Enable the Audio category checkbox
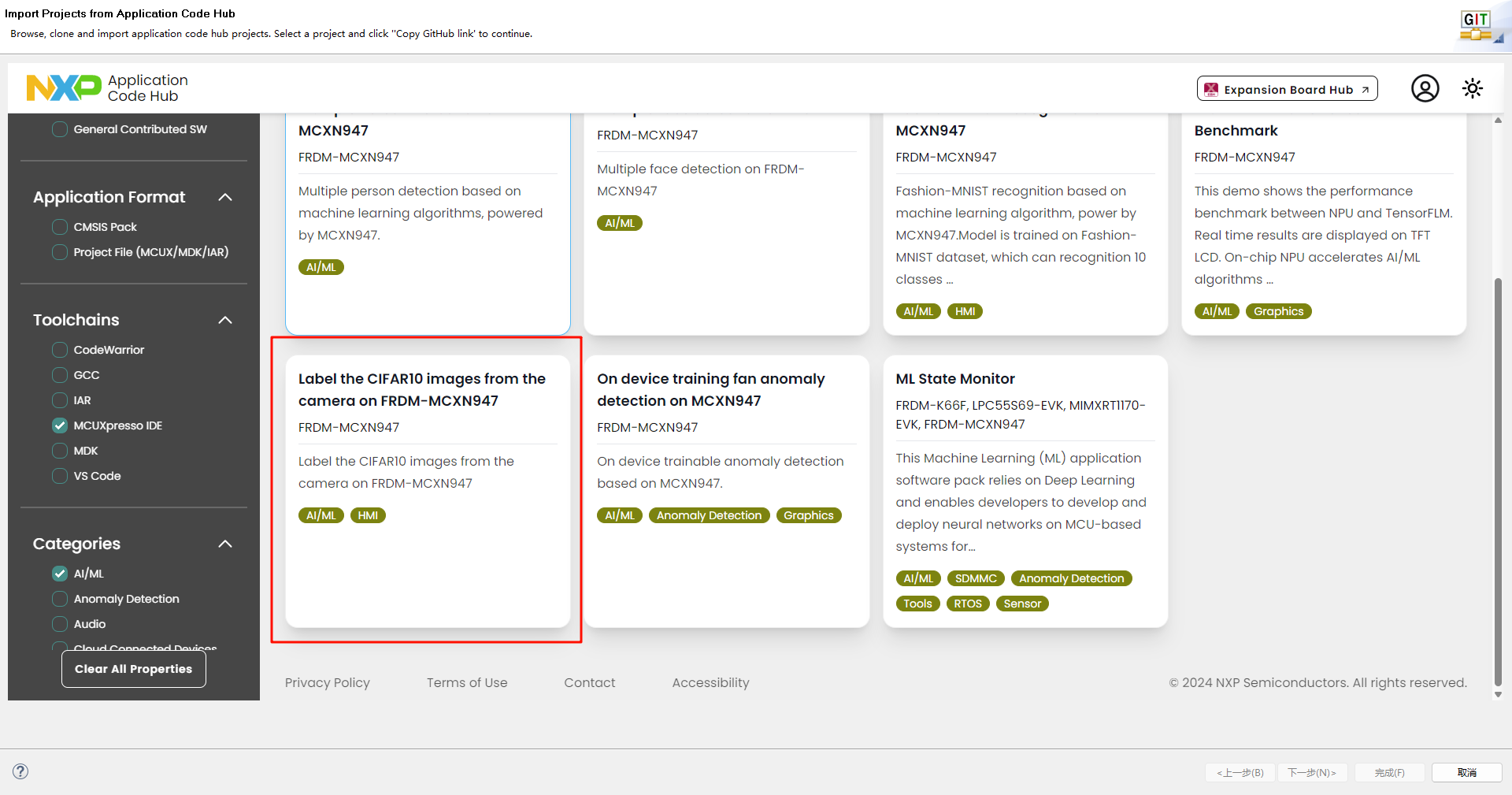Image resolution: width=1512 pixels, height=795 pixels. 60,624
